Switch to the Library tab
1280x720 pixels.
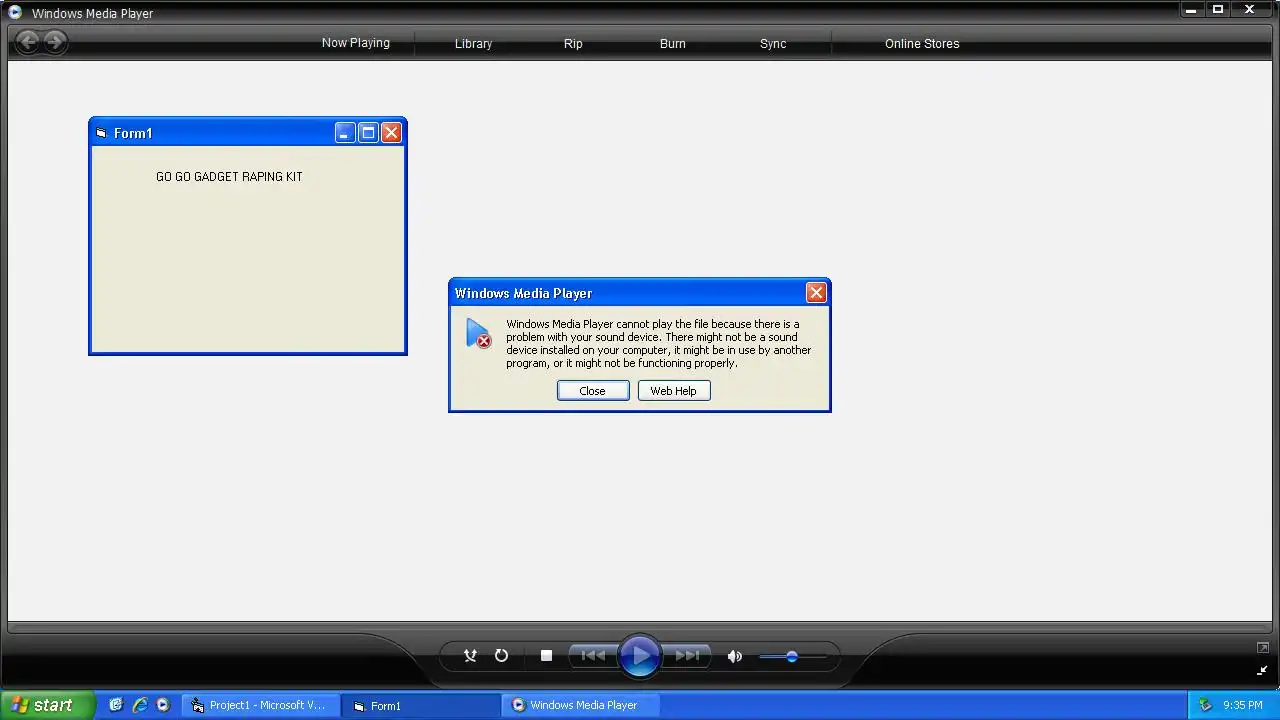click(x=473, y=44)
